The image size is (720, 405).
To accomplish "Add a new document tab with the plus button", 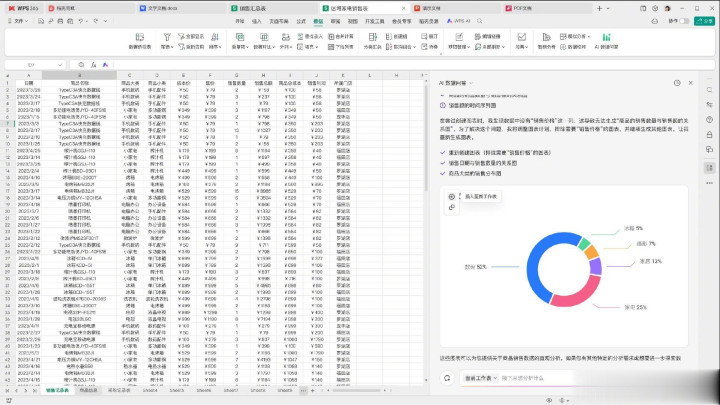I will coord(599,8).
